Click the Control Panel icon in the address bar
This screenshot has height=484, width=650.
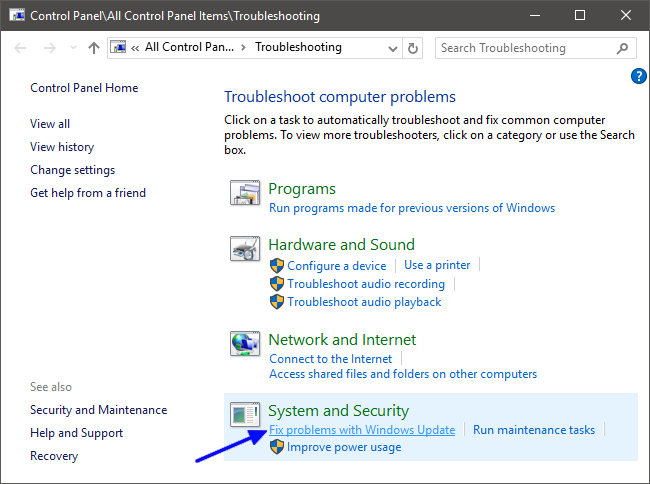tap(119, 47)
